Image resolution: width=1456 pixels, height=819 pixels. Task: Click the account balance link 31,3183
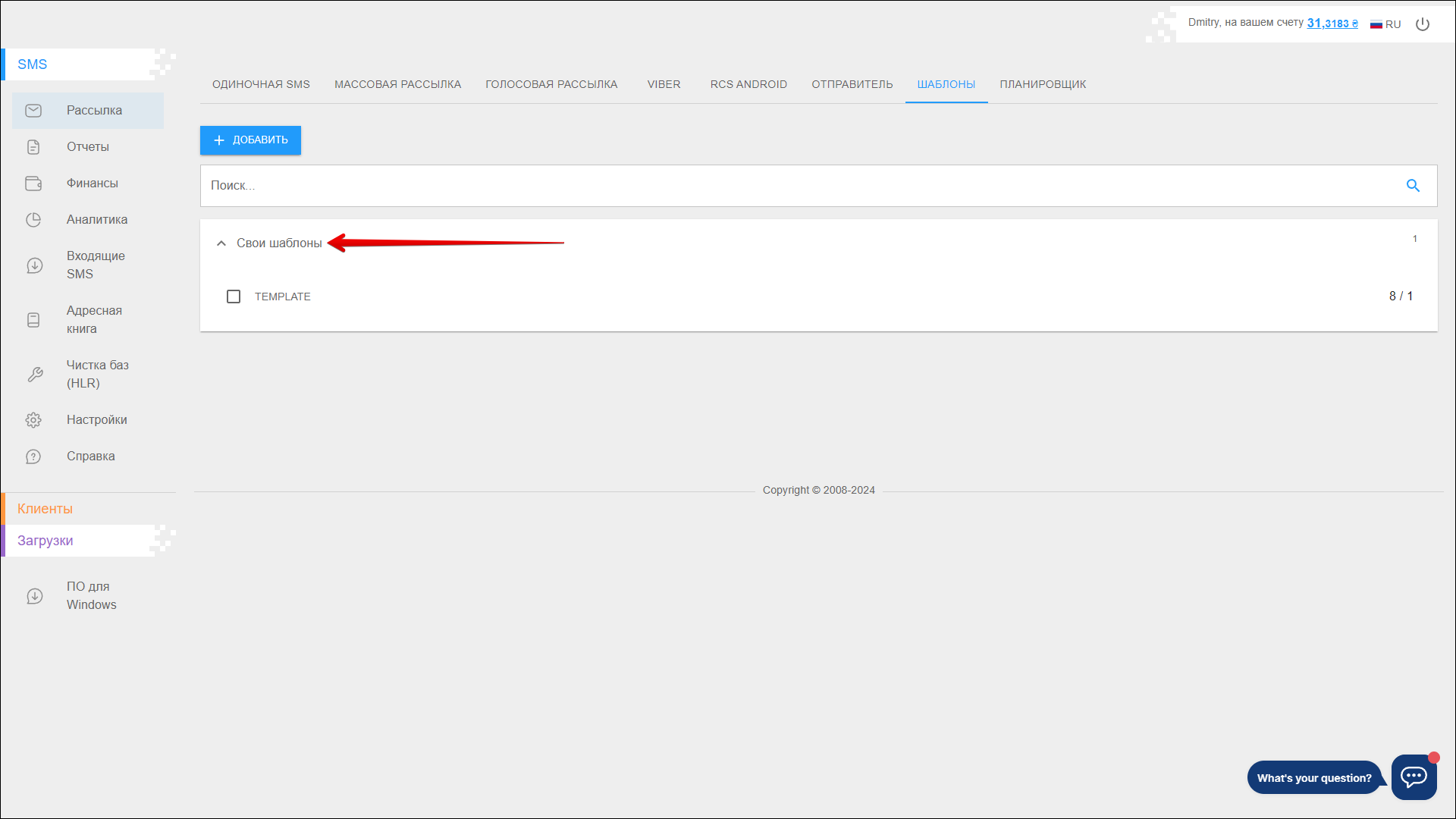pos(1332,24)
